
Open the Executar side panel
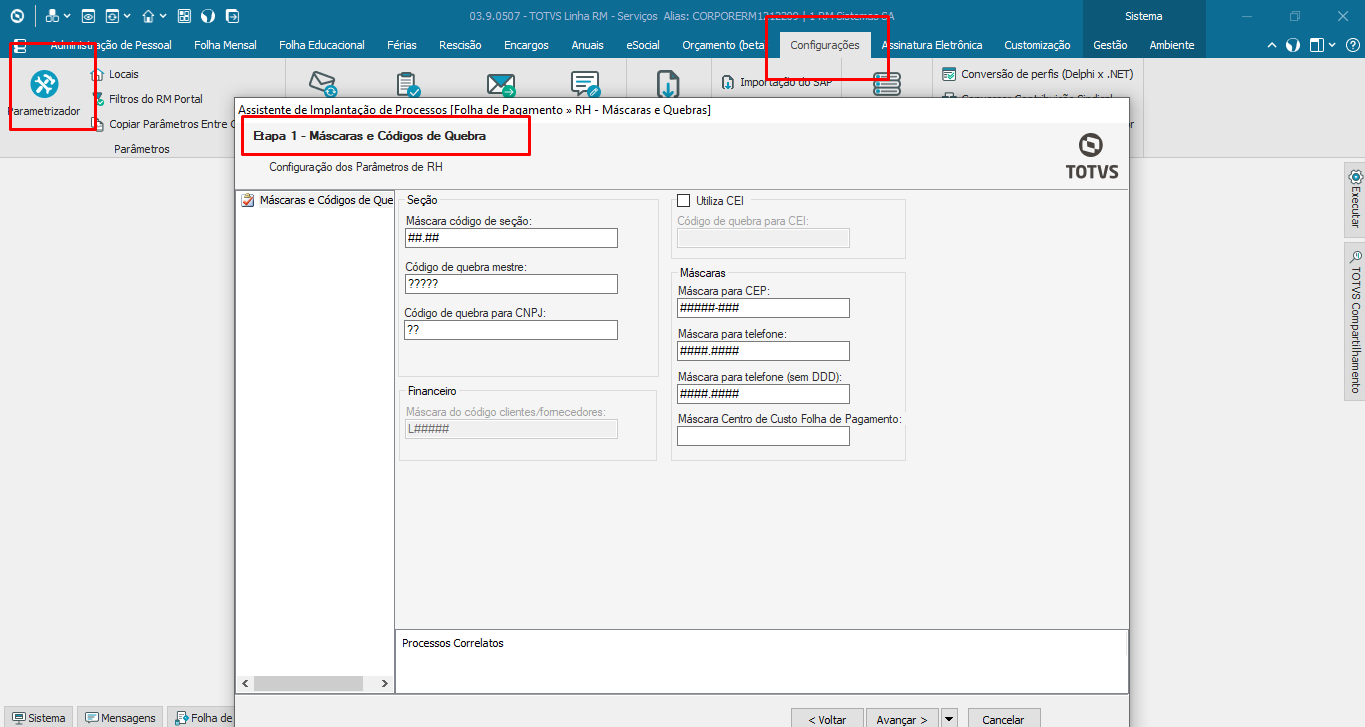(x=1354, y=198)
